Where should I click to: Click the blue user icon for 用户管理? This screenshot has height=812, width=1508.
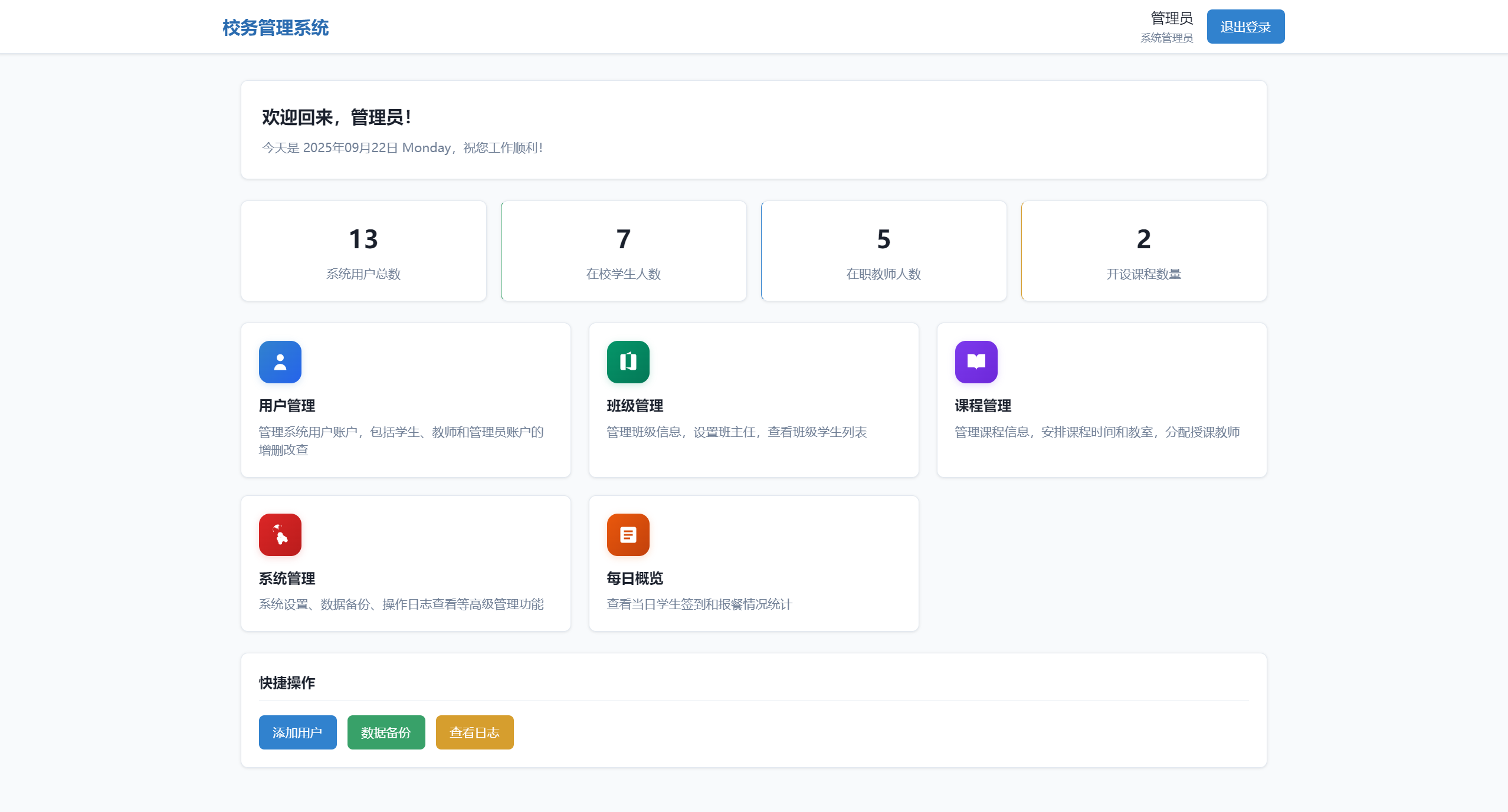(x=280, y=361)
